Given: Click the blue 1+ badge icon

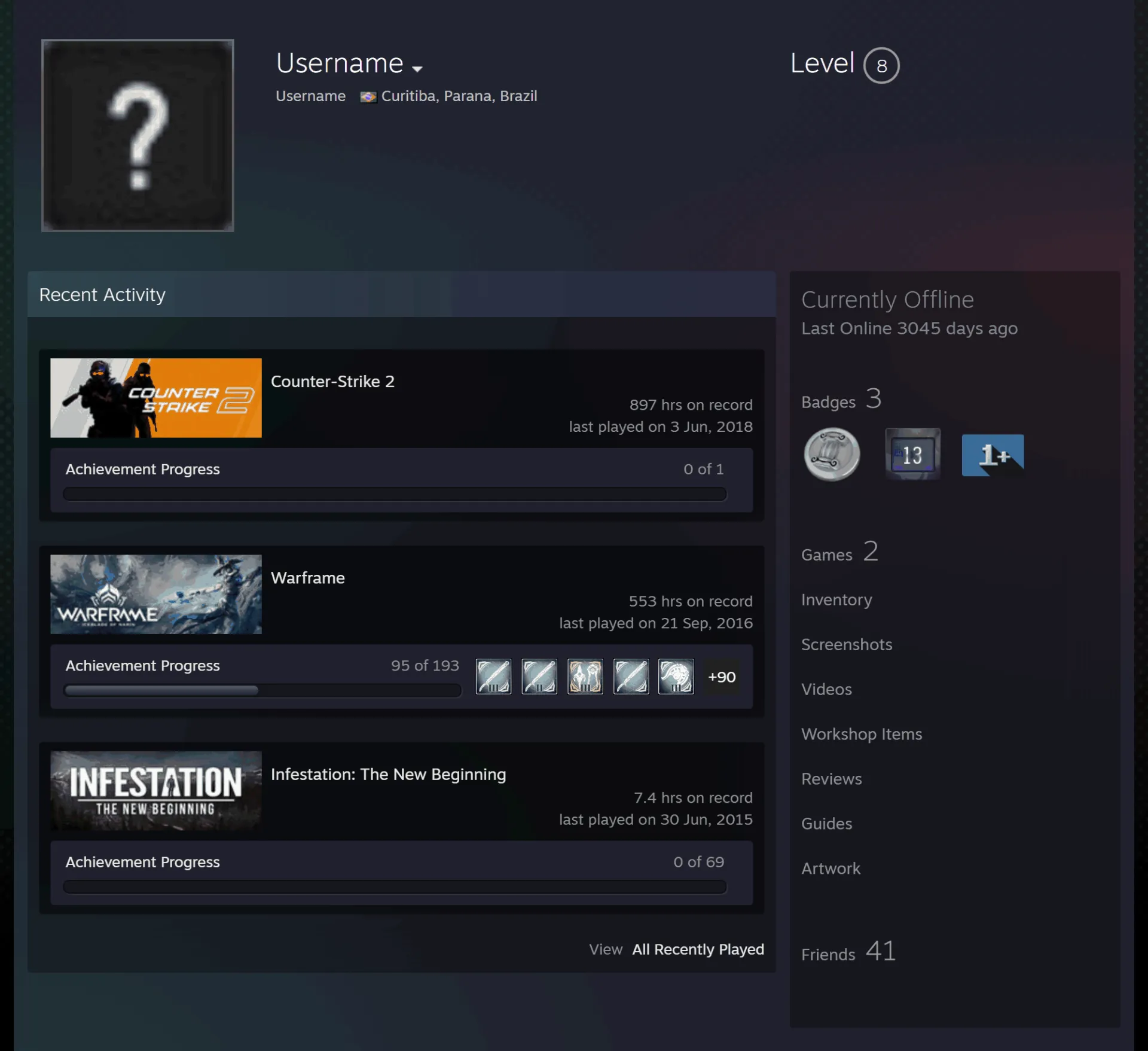Looking at the screenshot, I should click(993, 455).
